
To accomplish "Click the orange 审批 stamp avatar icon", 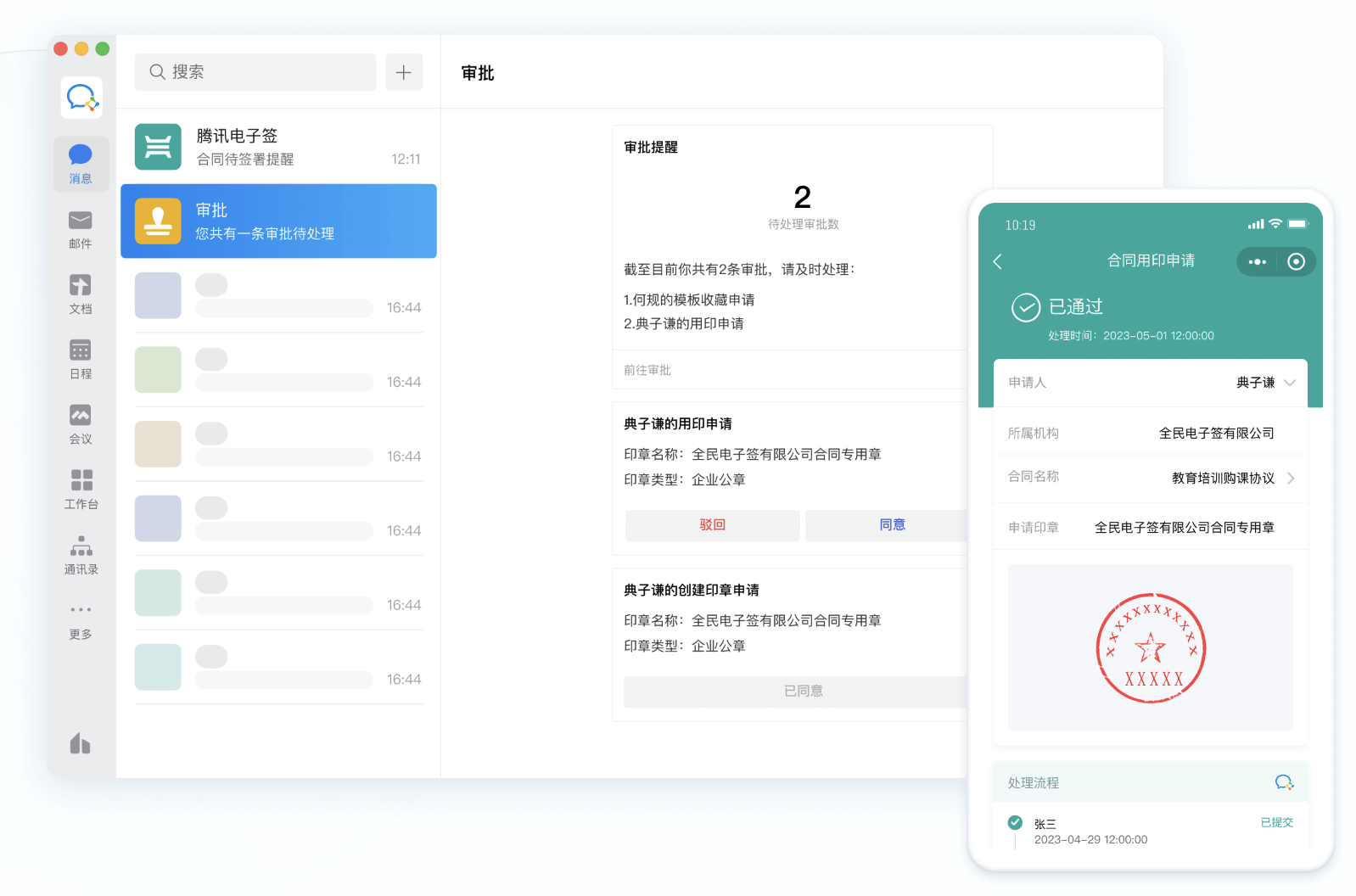I will [x=158, y=221].
